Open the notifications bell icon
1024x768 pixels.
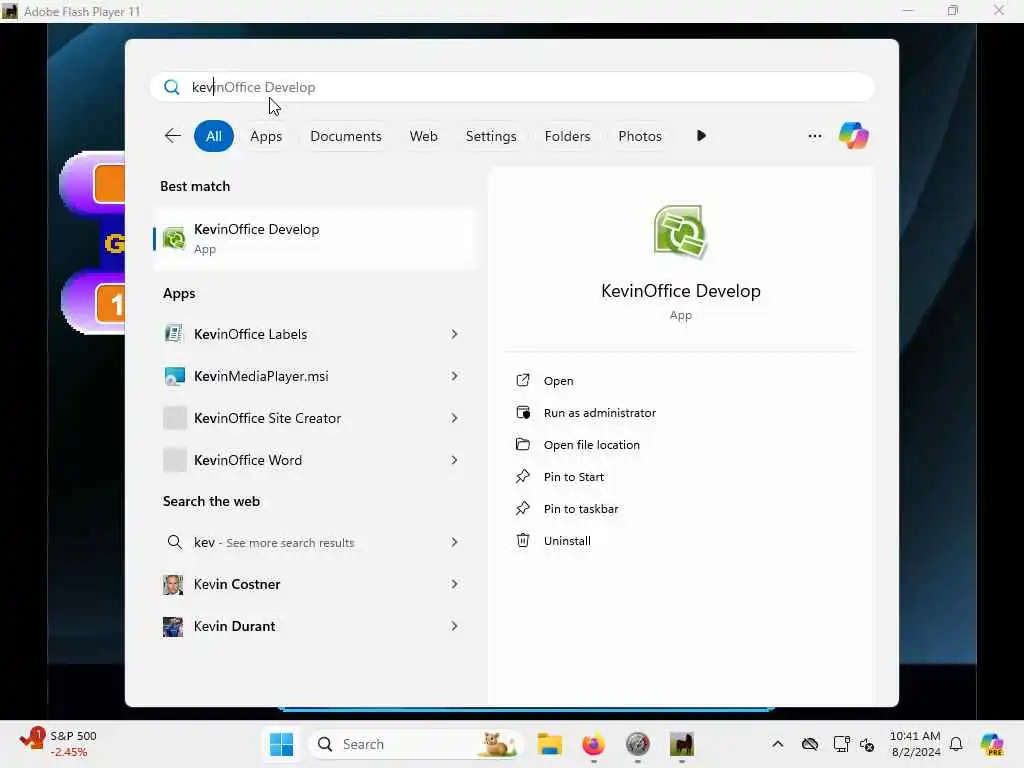956,744
